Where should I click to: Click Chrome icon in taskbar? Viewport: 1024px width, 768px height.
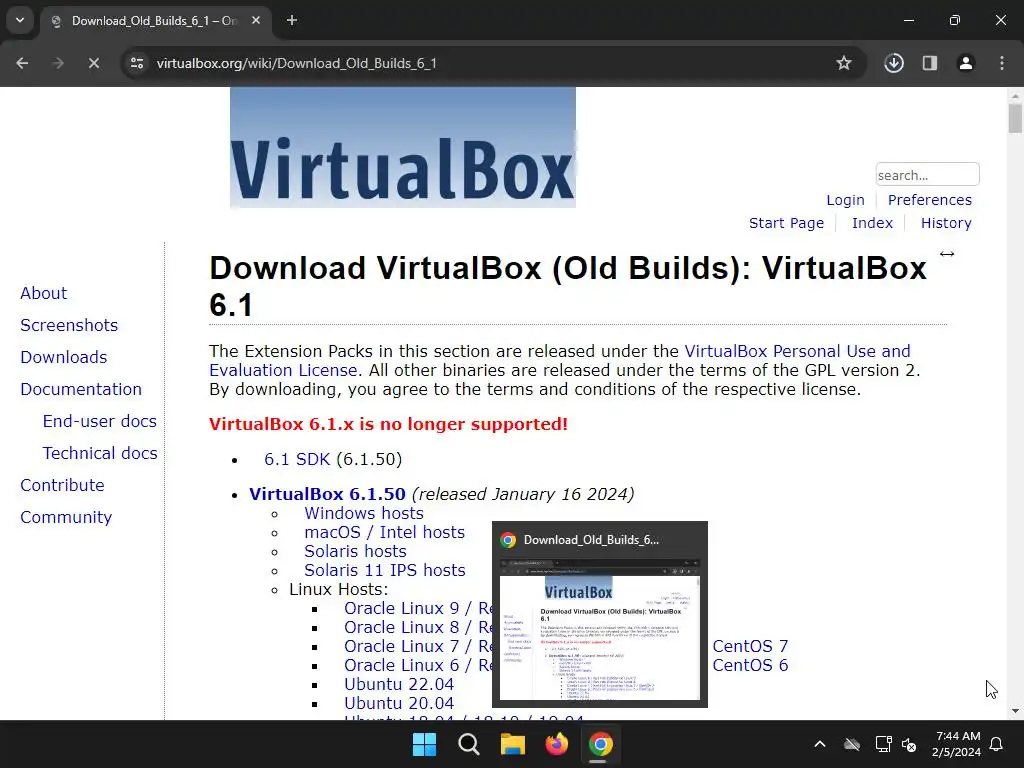[x=601, y=744]
